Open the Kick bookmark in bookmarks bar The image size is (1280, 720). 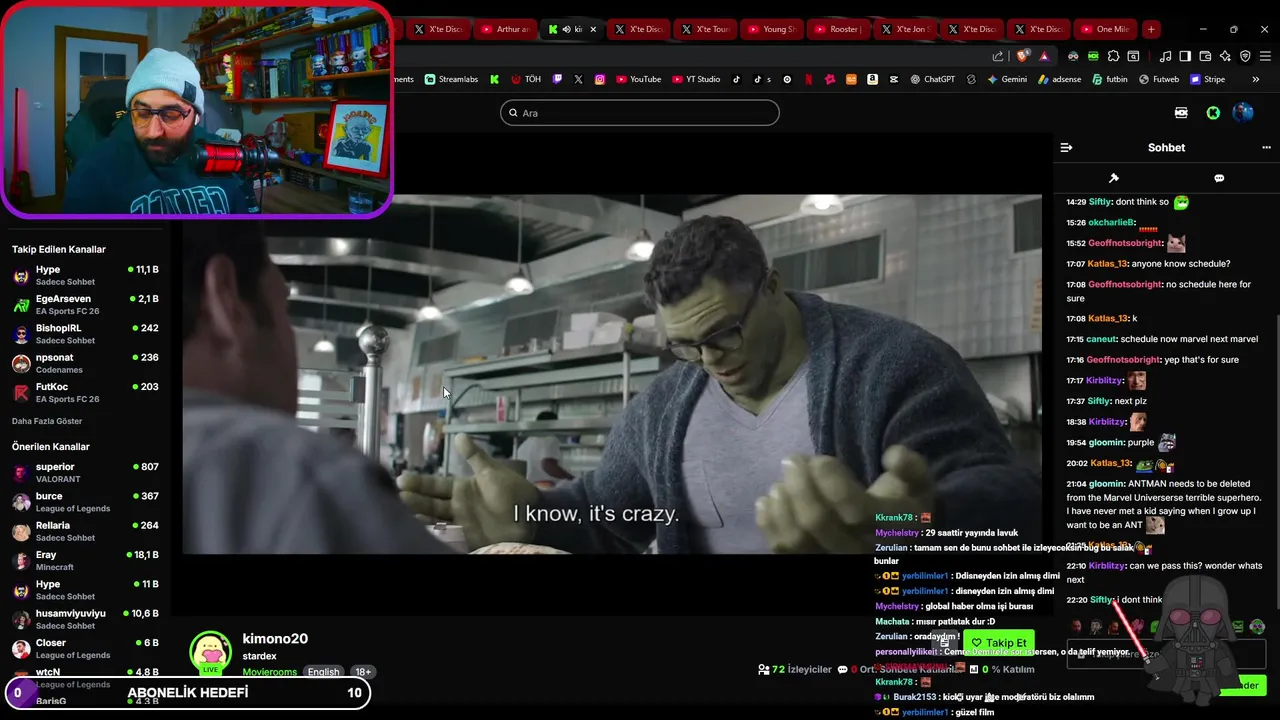click(494, 79)
